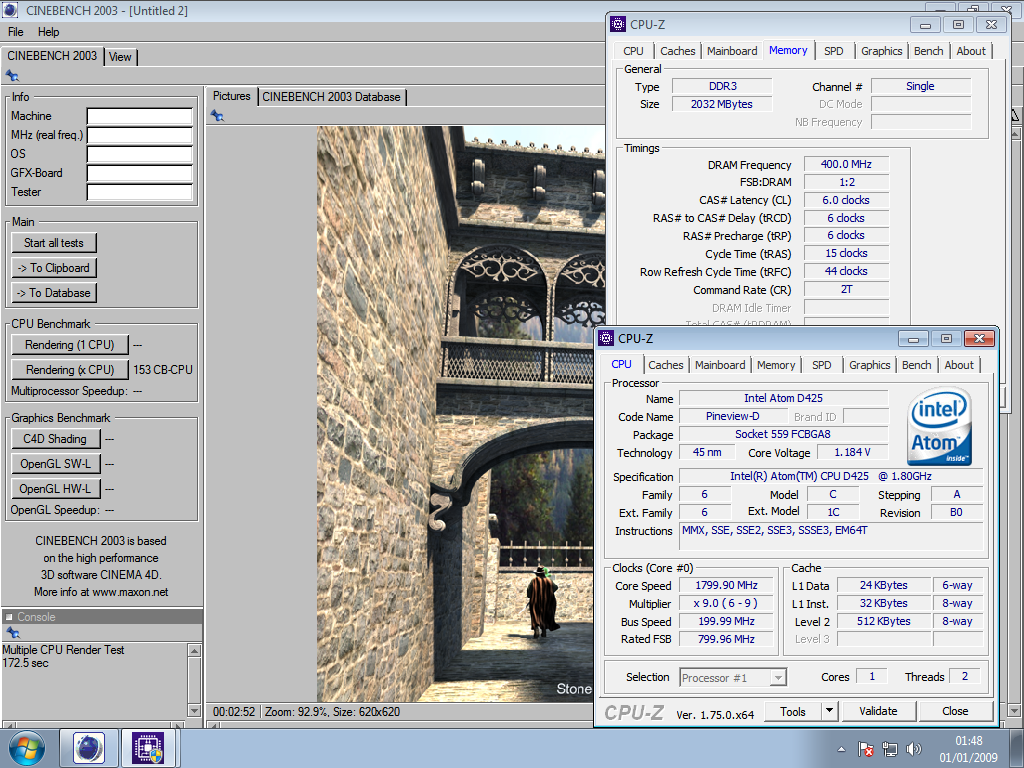Open the CINEBENCH 2003 Database tab
Screen dimensions: 1024x768
pos(331,97)
